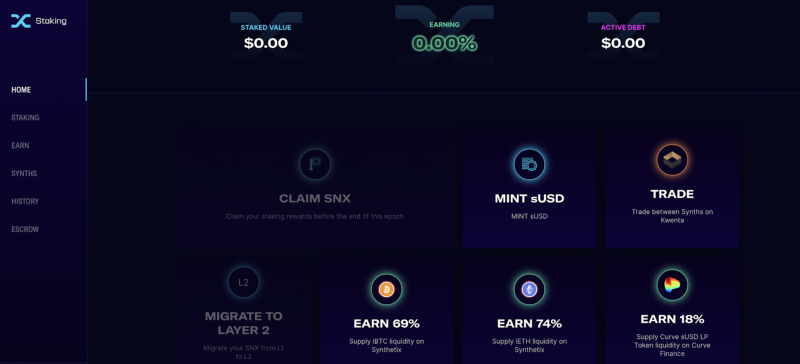Click the Bitcoin iBTC icon
The width and height of the screenshot is (800, 364).
386,289
